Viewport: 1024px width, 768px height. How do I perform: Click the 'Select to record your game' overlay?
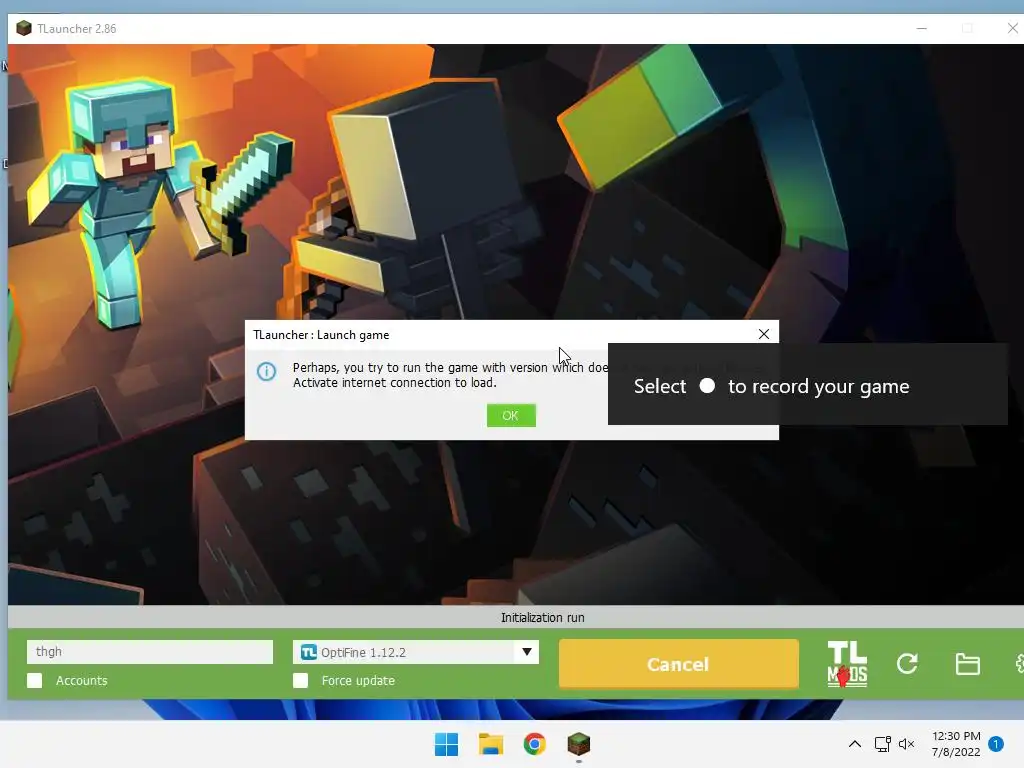[808, 385]
